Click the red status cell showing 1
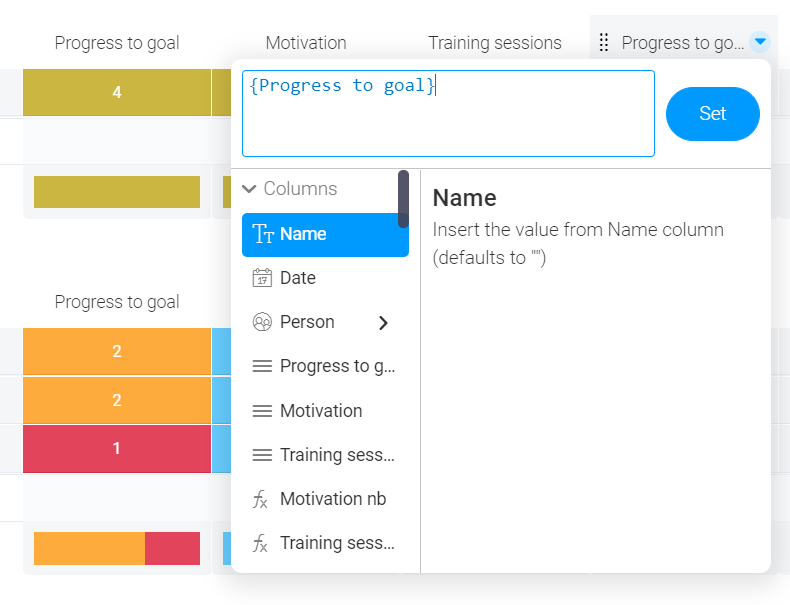Viewport: 790px width, 605px height. 117,448
